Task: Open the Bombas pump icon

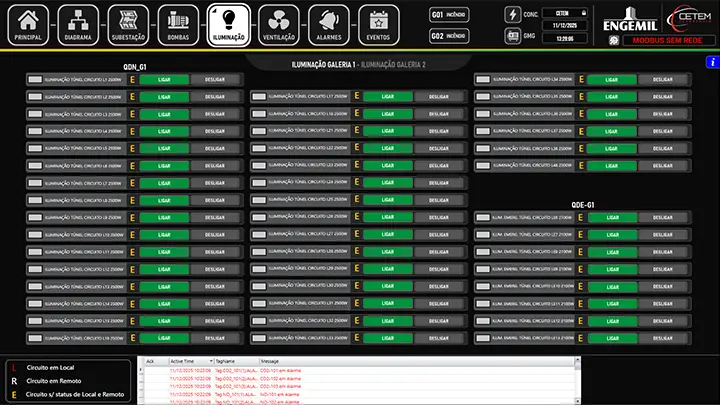Action: (179, 23)
